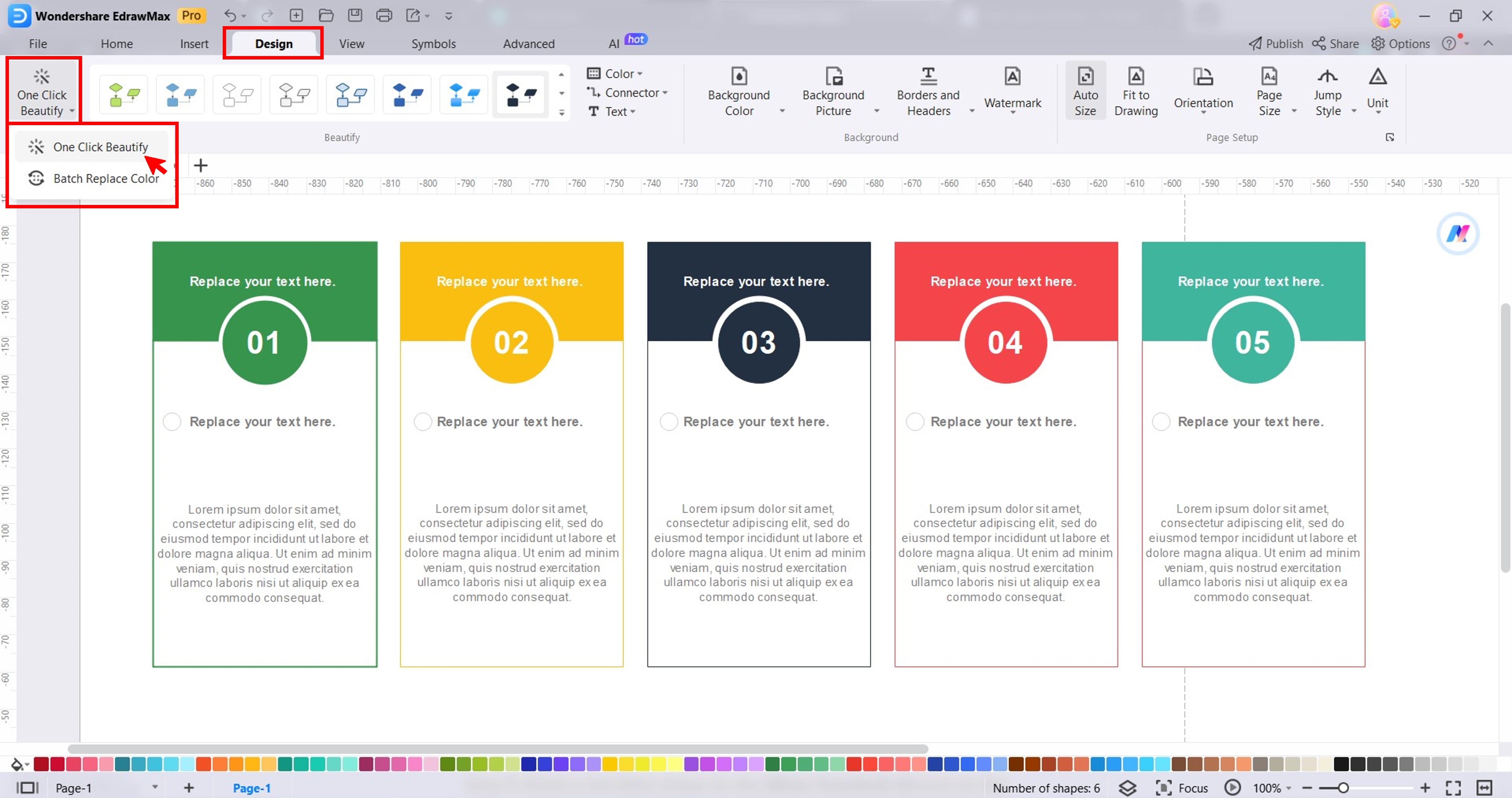Switch to the Symbols ribbon tab
This screenshot has height=798, width=1512.
[433, 44]
